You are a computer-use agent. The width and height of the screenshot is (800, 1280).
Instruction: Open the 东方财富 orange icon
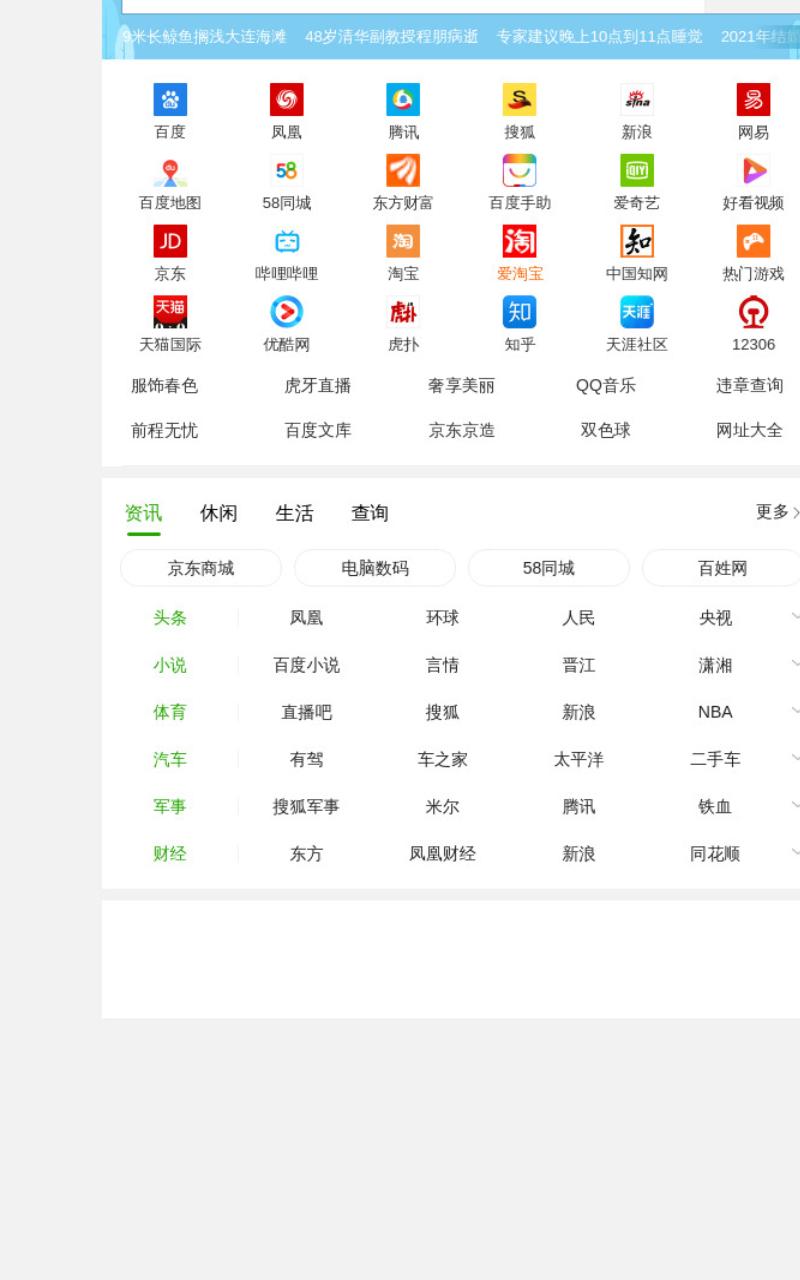click(403, 171)
